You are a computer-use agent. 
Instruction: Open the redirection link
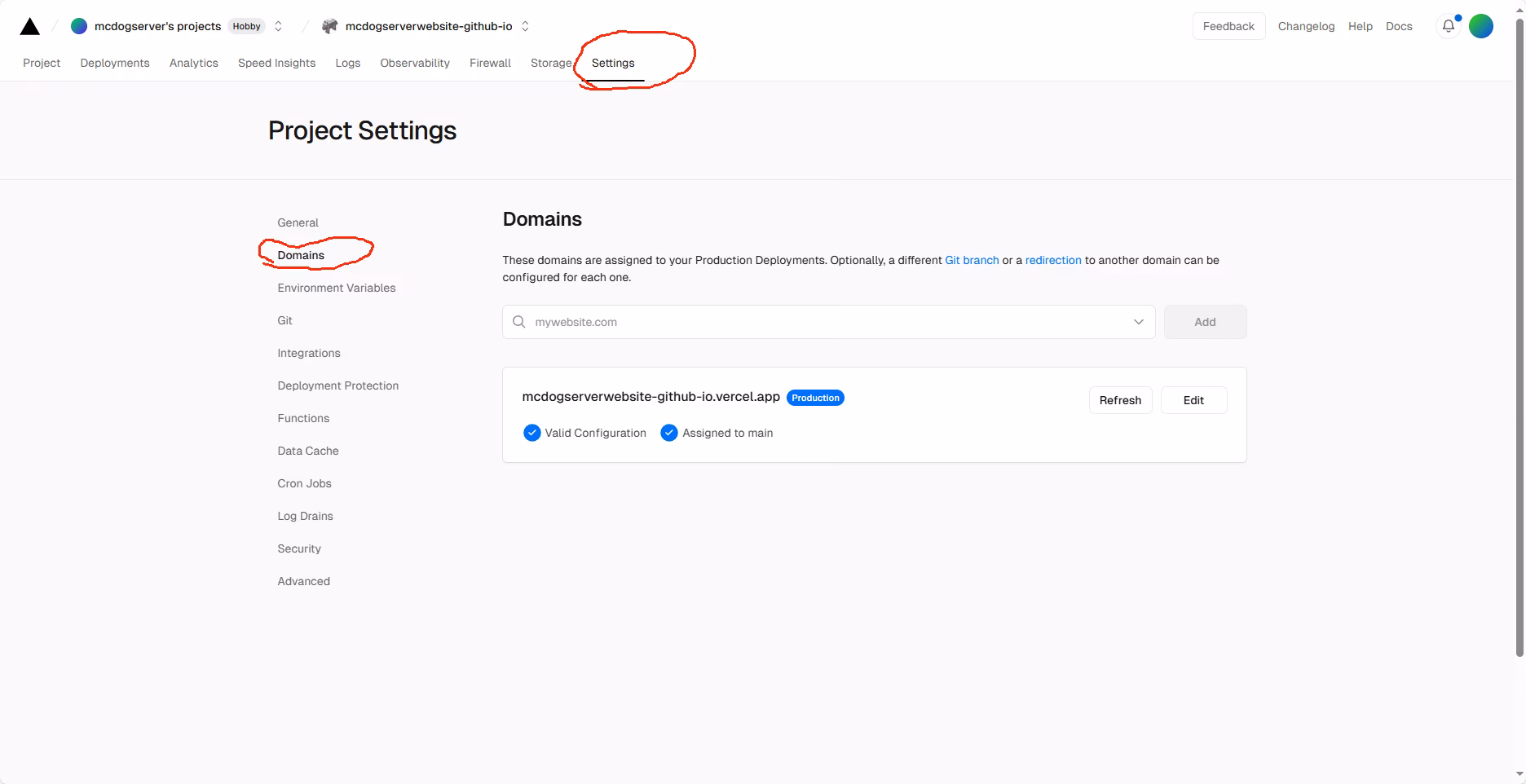tap(1052, 260)
